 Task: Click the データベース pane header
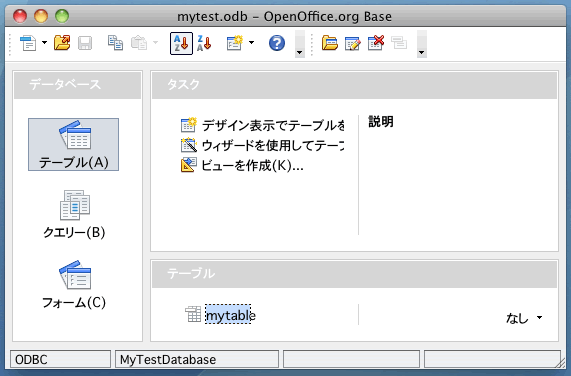(x=78, y=85)
